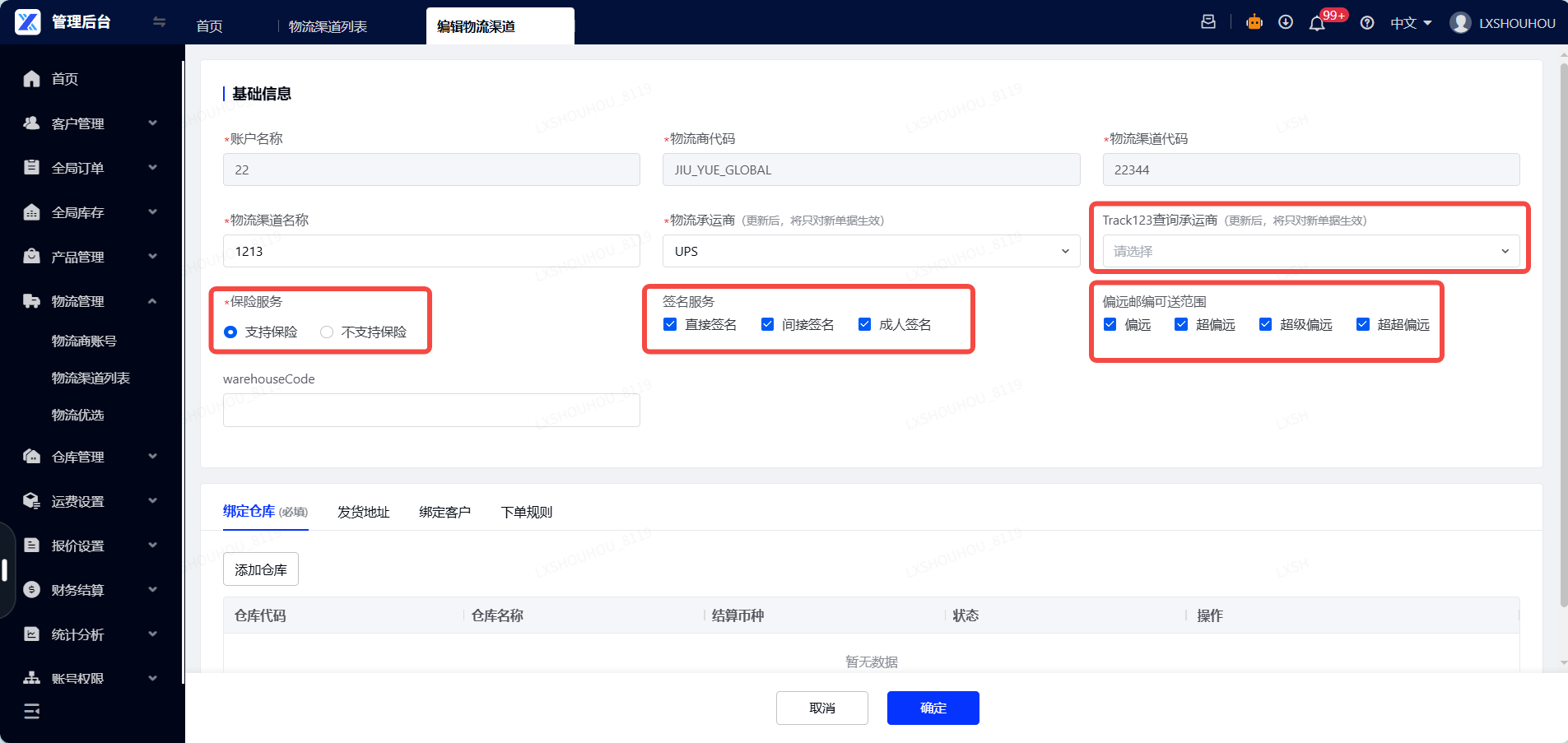Click the LXSHOUHOU user avatar icon
Image resolution: width=1568 pixels, height=743 pixels.
[1460, 23]
